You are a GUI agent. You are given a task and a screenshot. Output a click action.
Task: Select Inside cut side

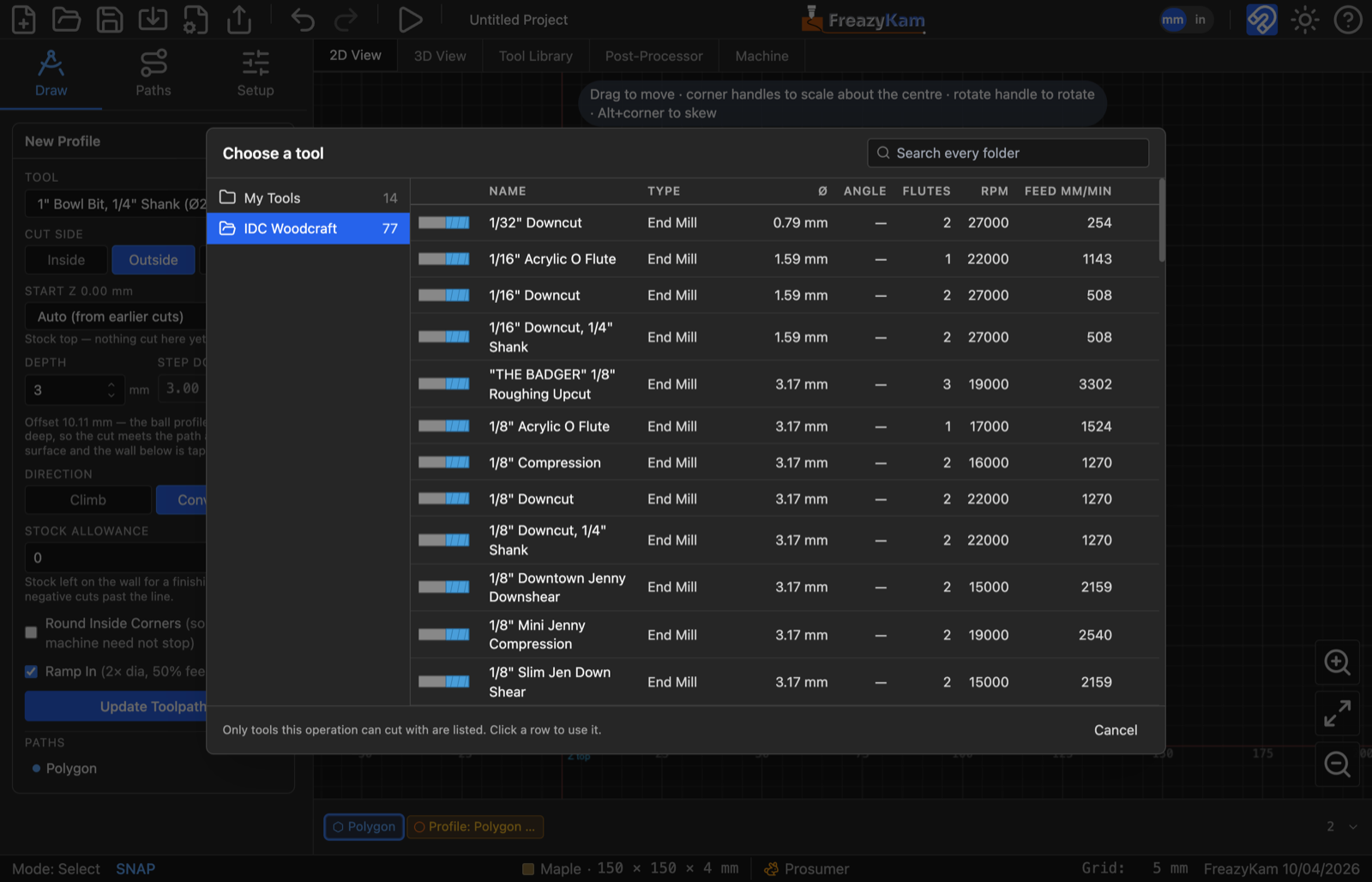pyautogui.click(x=66, y=260)
